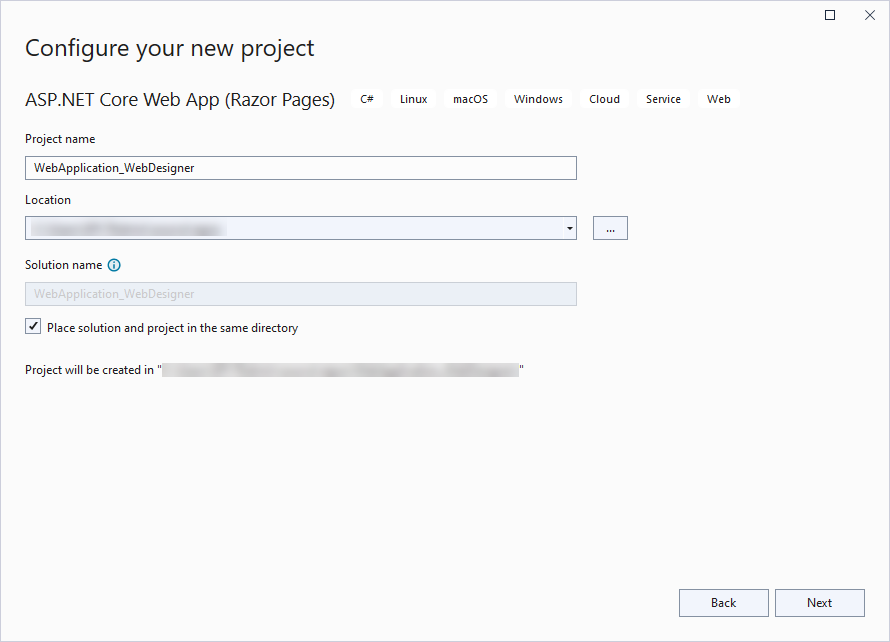Click the macOS tag

[x=470, y=99]
